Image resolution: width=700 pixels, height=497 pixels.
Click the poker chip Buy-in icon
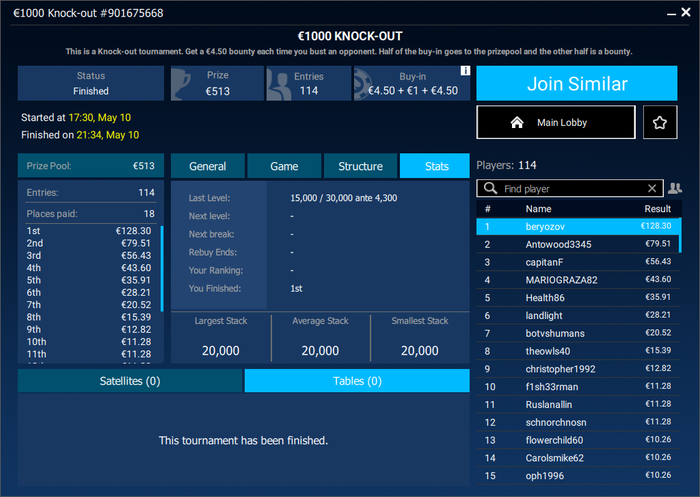click(363, 84)
